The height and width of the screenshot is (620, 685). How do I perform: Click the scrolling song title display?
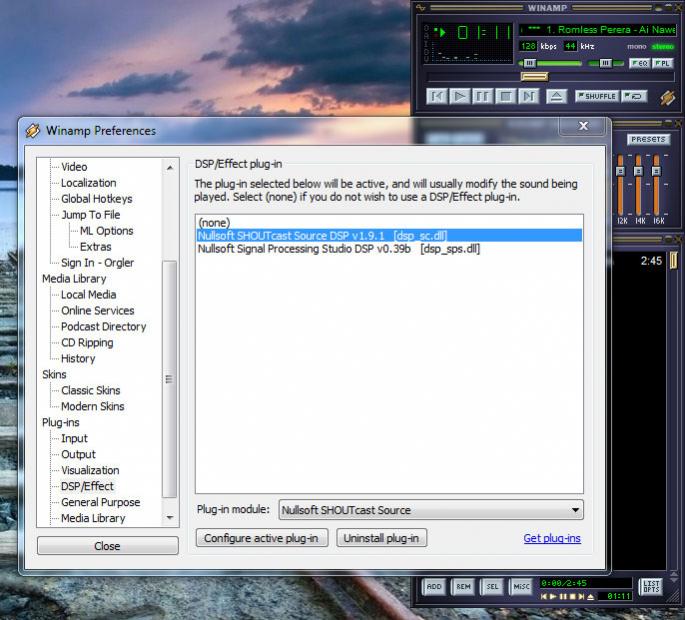pyautogui.click(x=598, y=30)
